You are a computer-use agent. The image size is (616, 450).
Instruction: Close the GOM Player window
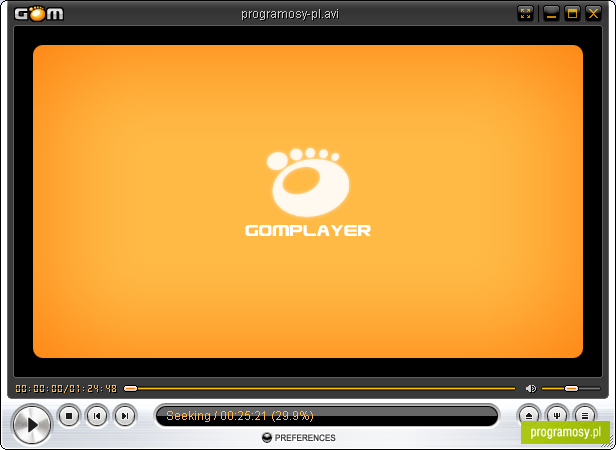pos(593,14)
